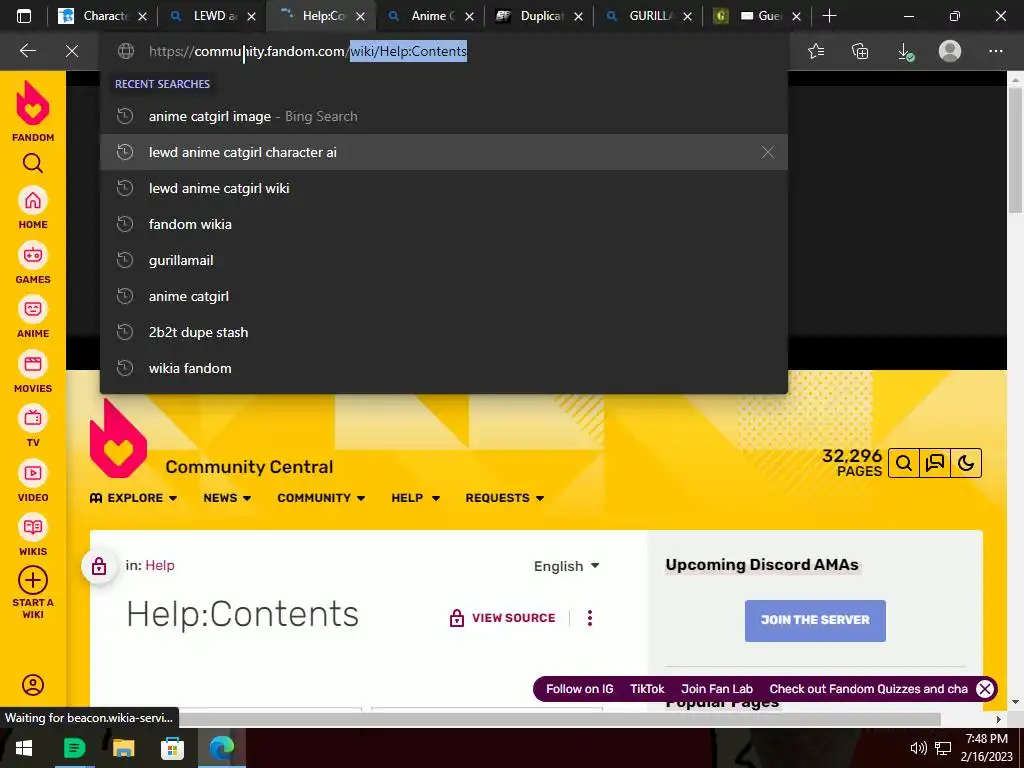Open Video section in sidebar
1024x768 pixels.
[x=33, y=481]
